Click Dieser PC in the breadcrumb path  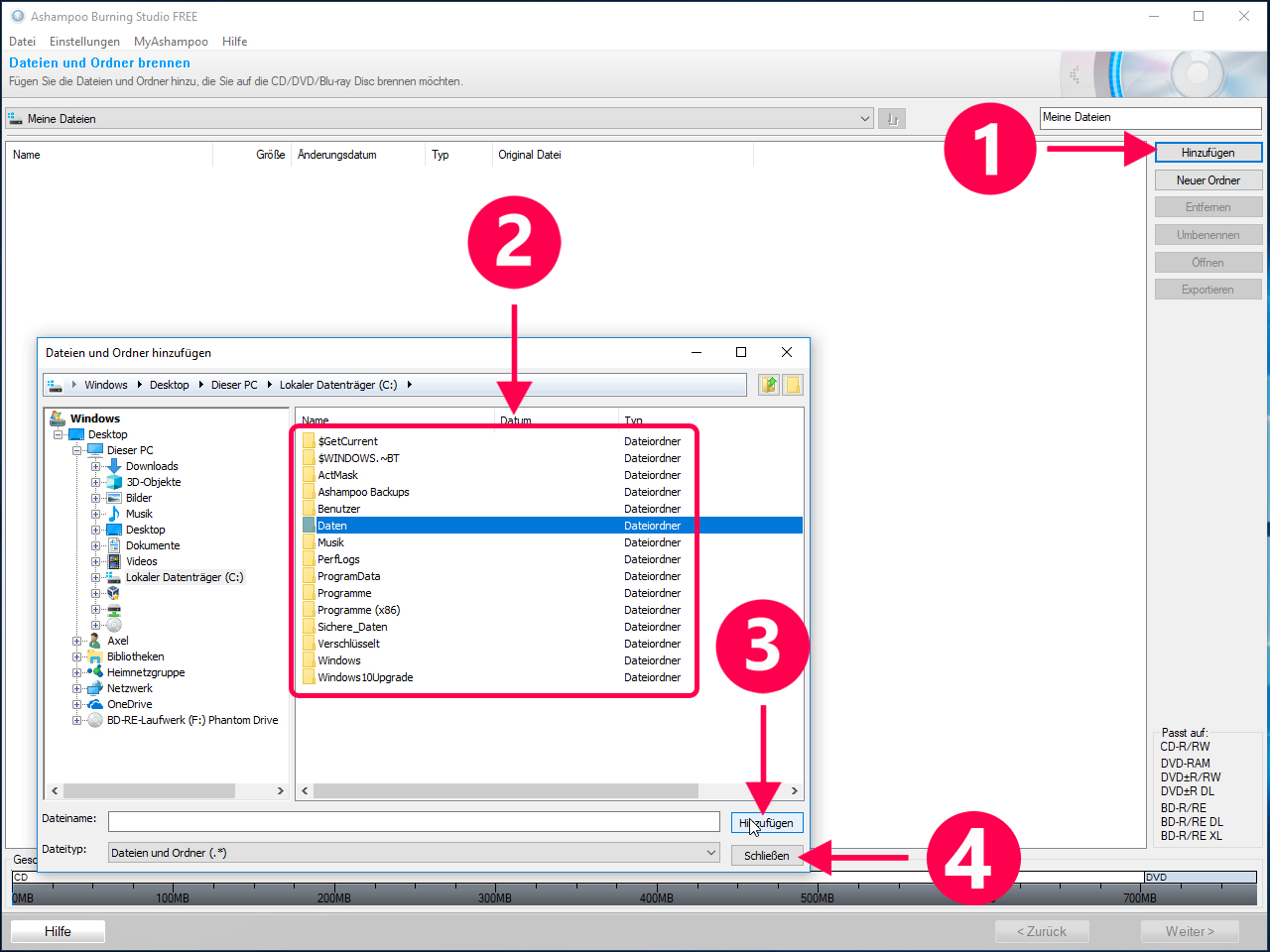pyautogui.click(x=234, y=385)
